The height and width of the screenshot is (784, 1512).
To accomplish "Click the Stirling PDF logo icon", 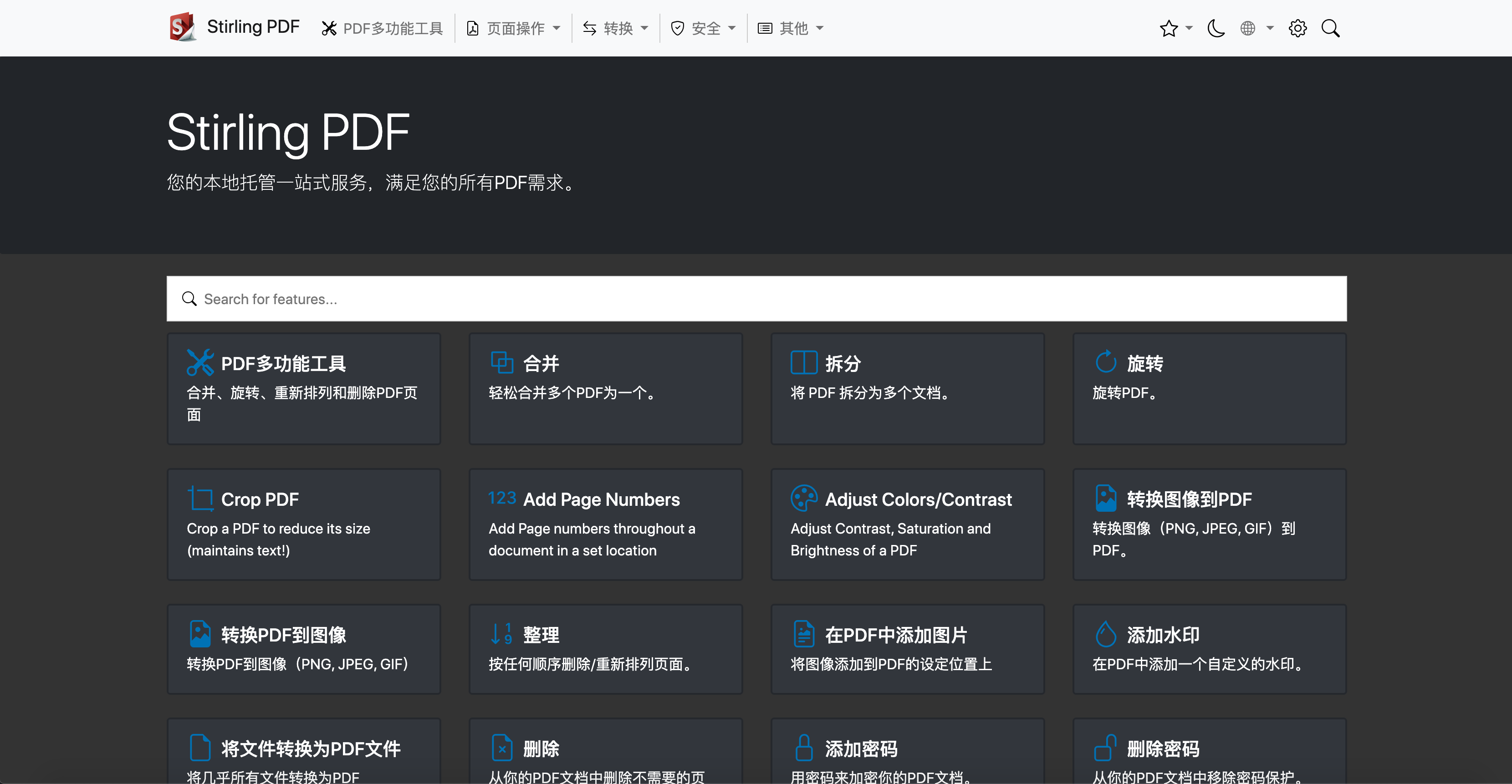I will (183, 28).
